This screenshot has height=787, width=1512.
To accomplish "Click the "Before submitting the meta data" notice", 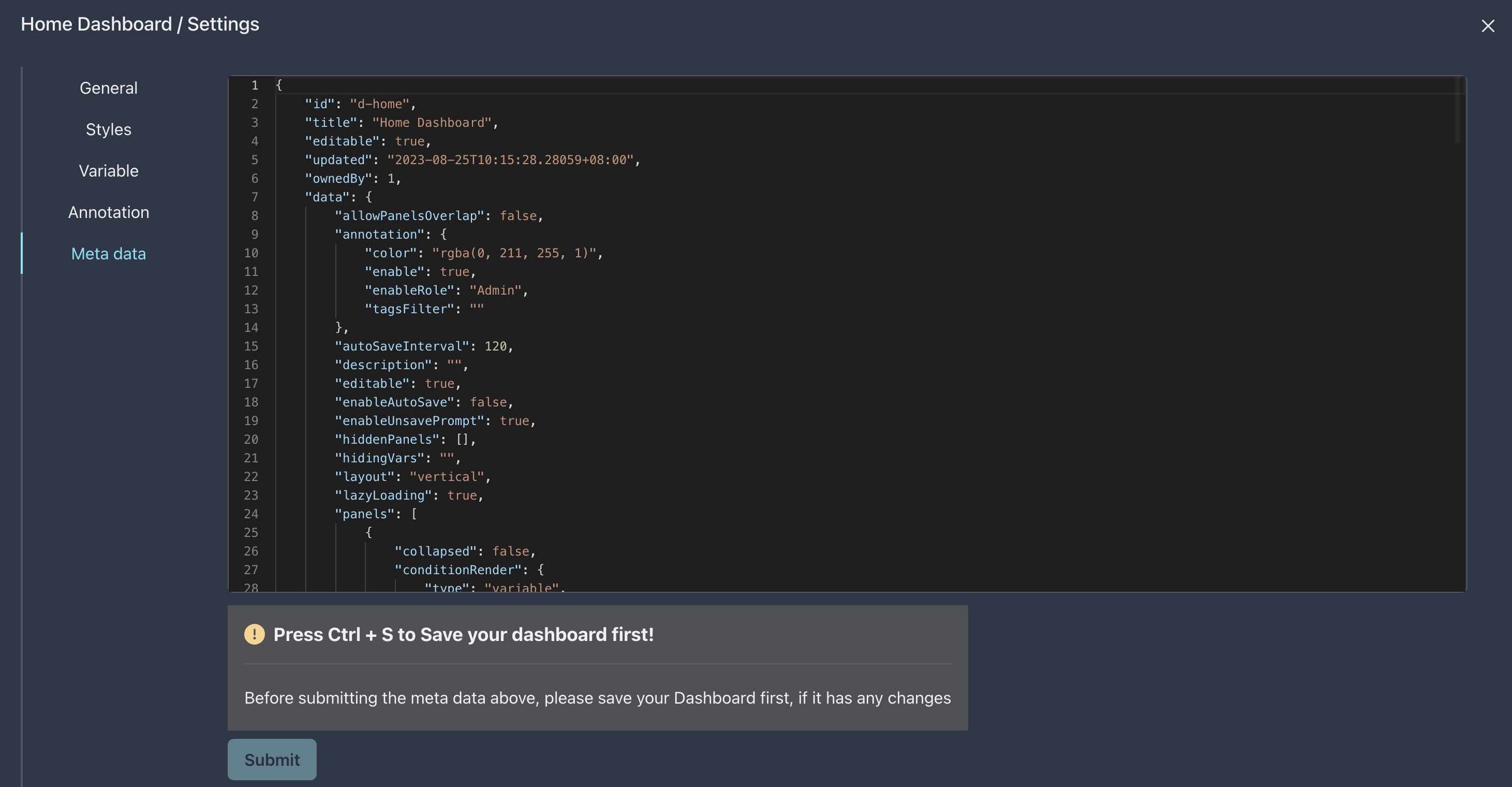I will pos(598,698).
